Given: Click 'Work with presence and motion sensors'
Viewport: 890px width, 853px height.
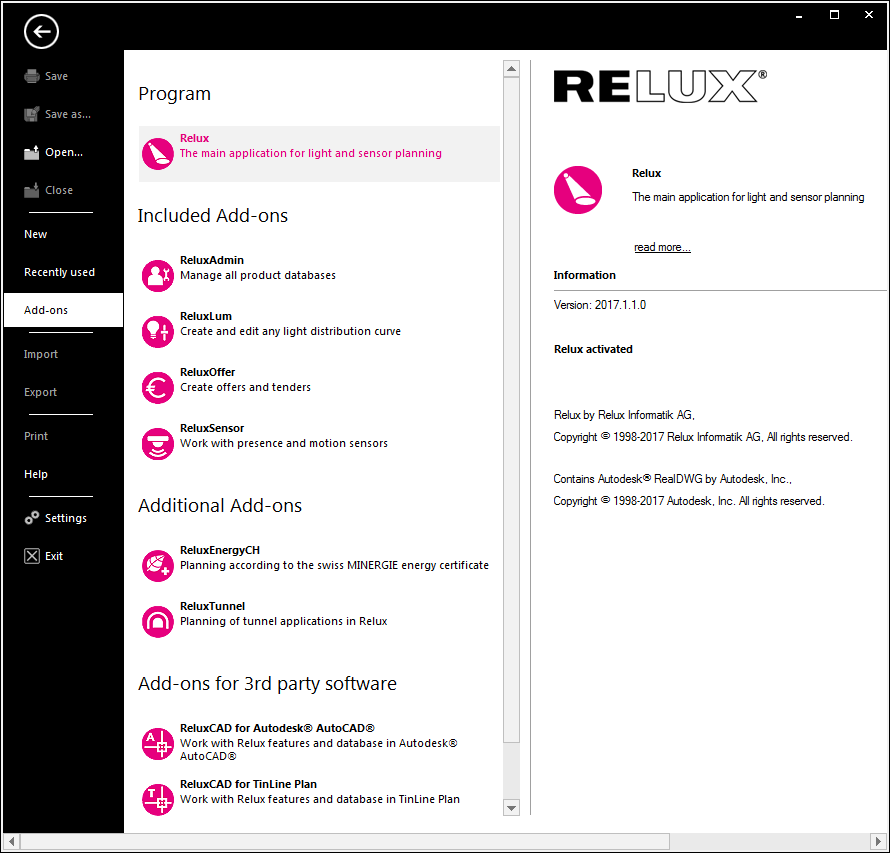Looking at the screenshot, I should tap(284, 443).
